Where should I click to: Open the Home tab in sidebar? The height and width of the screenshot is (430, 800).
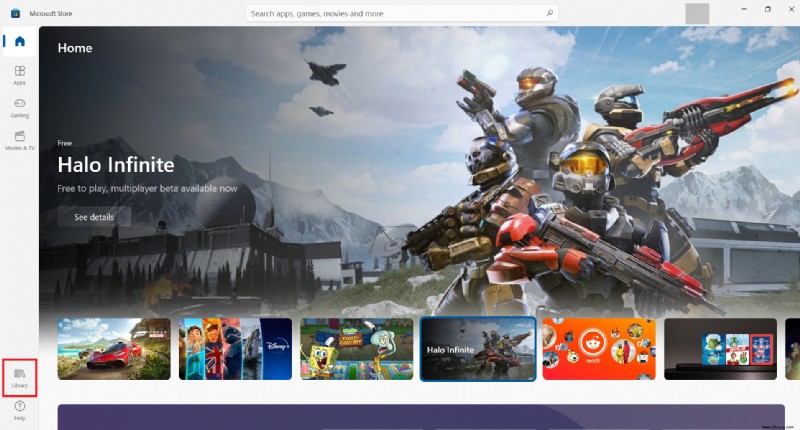tap(19, 41)
